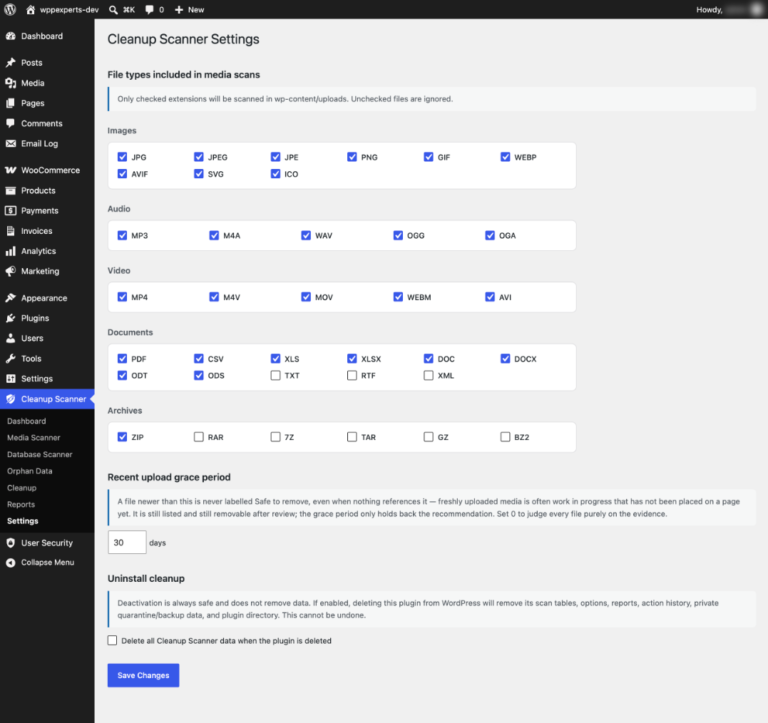Open Orphan Data submenu item

pos(29,471)
